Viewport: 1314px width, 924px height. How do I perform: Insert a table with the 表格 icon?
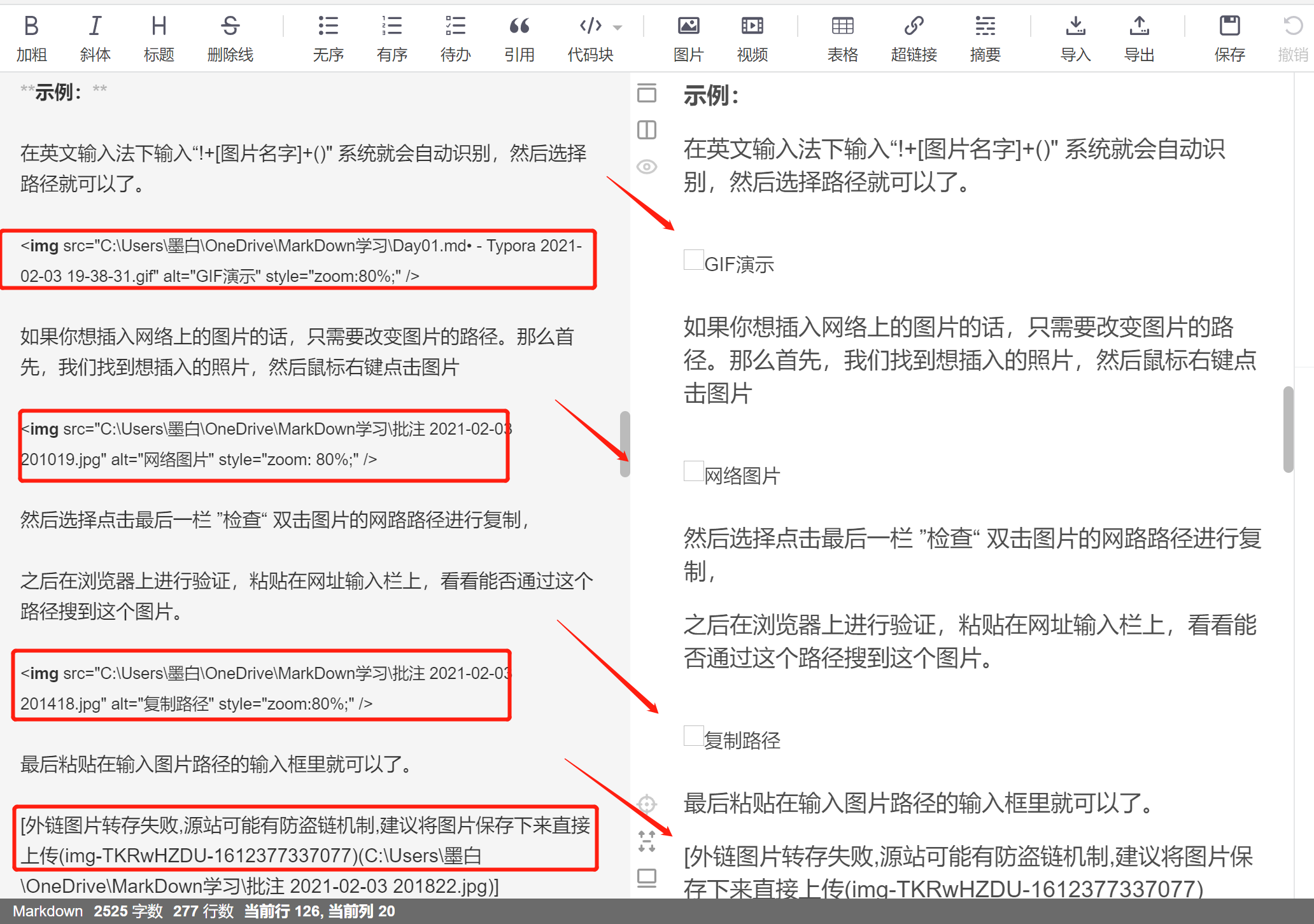tap(842, 37)
